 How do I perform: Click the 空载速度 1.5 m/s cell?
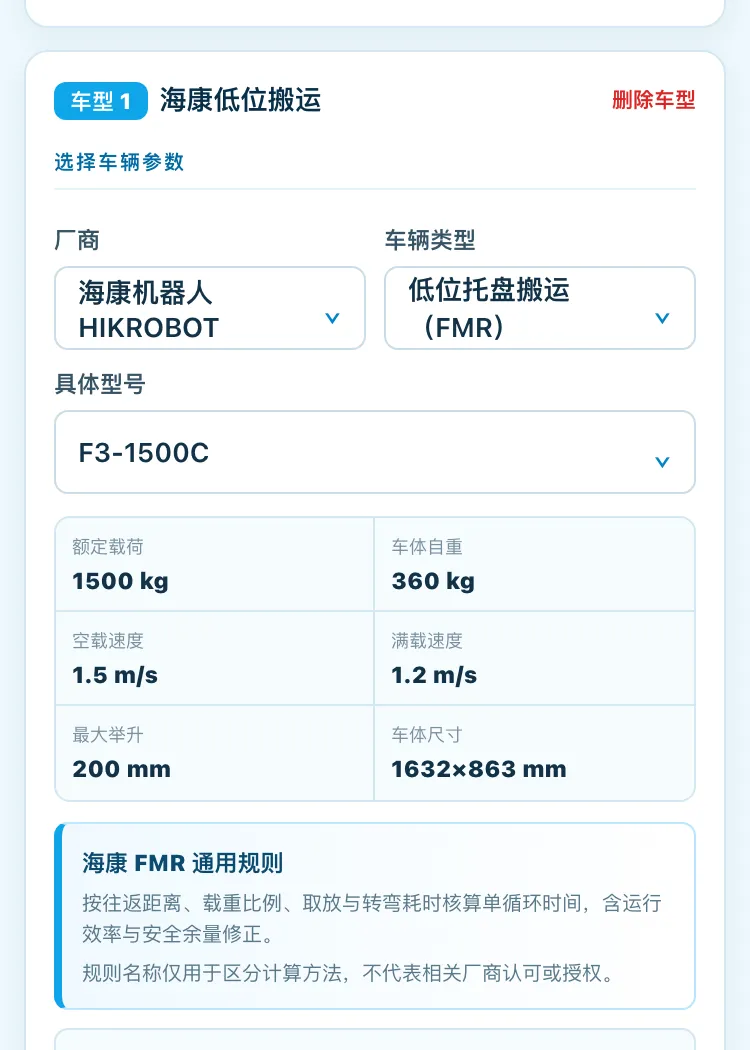[214, 658]
